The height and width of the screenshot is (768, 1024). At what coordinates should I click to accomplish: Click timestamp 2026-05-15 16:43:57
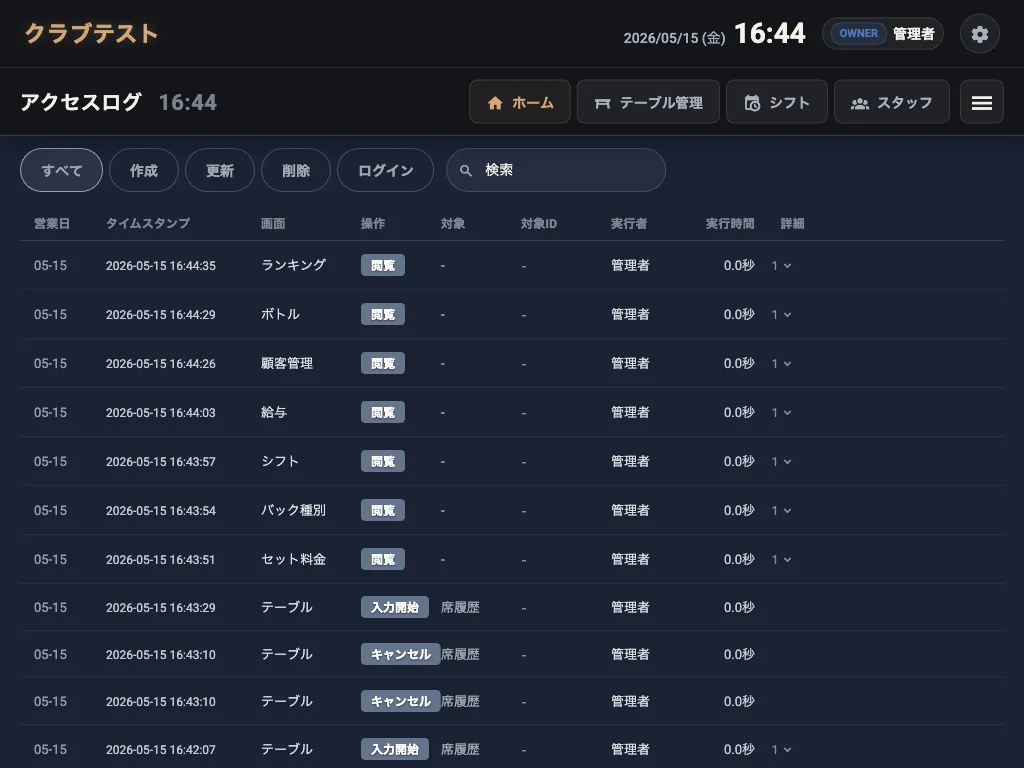[x=161, y=462]
